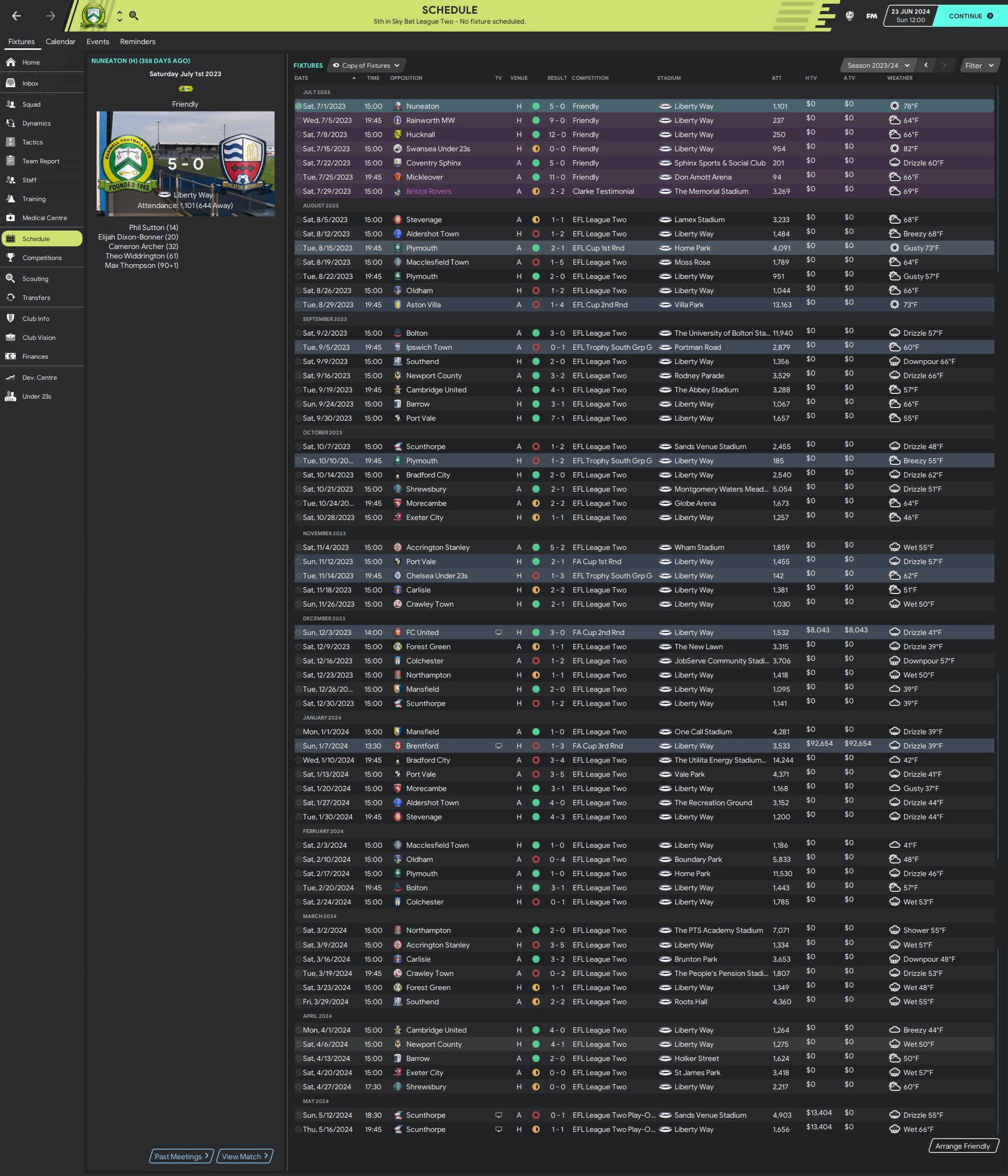This screenshot has width=1008, height=1176.
Task: Toggle selection circle for Stevenage 8/5/2023 fixture
Action: [x=298, y=220]
